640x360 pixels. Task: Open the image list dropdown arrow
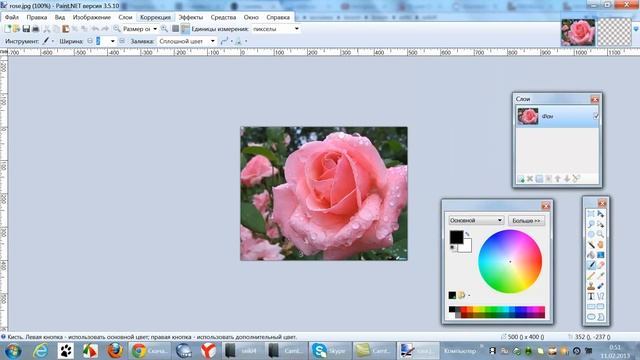(636, 29)
